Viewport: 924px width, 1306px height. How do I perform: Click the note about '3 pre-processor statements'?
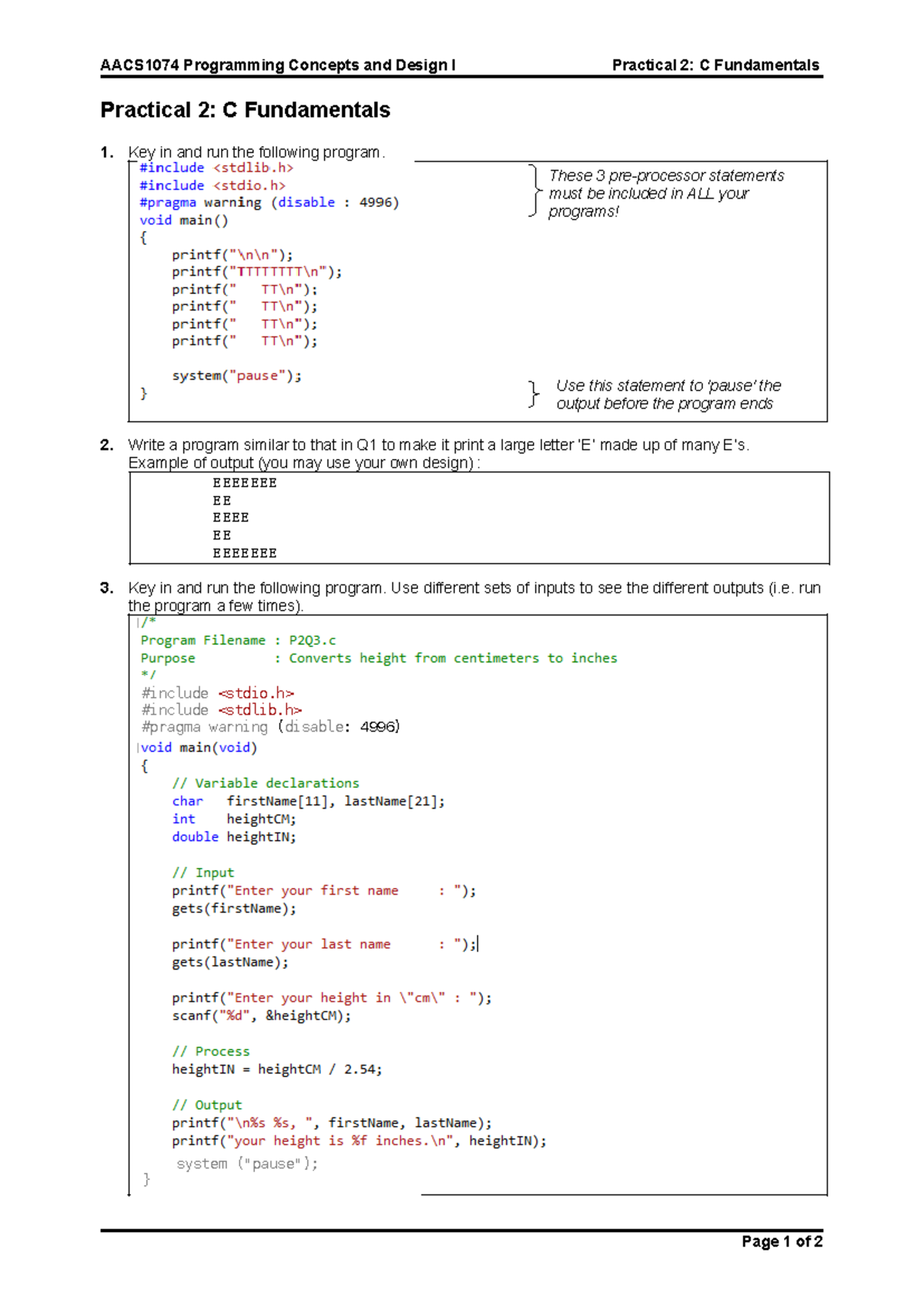coord(665,193)
